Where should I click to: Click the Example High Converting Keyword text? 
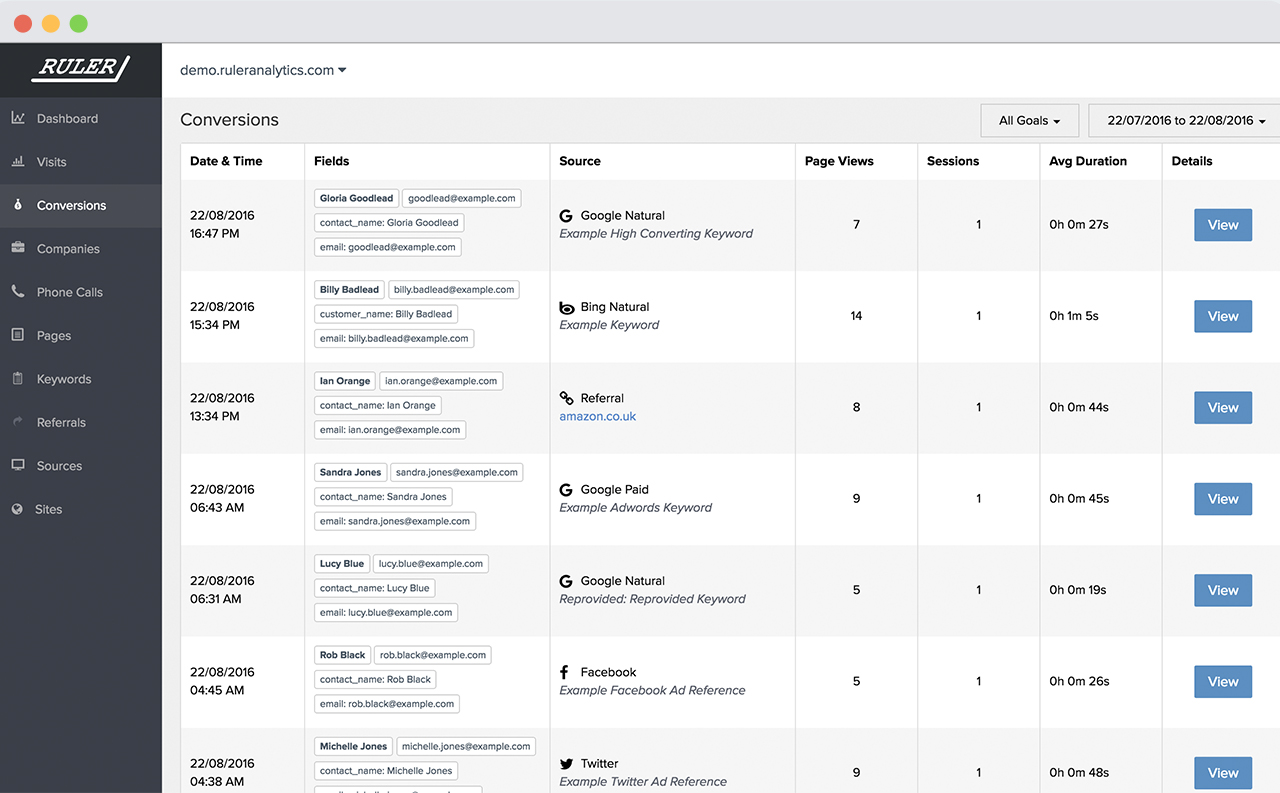tap(656, 234)
